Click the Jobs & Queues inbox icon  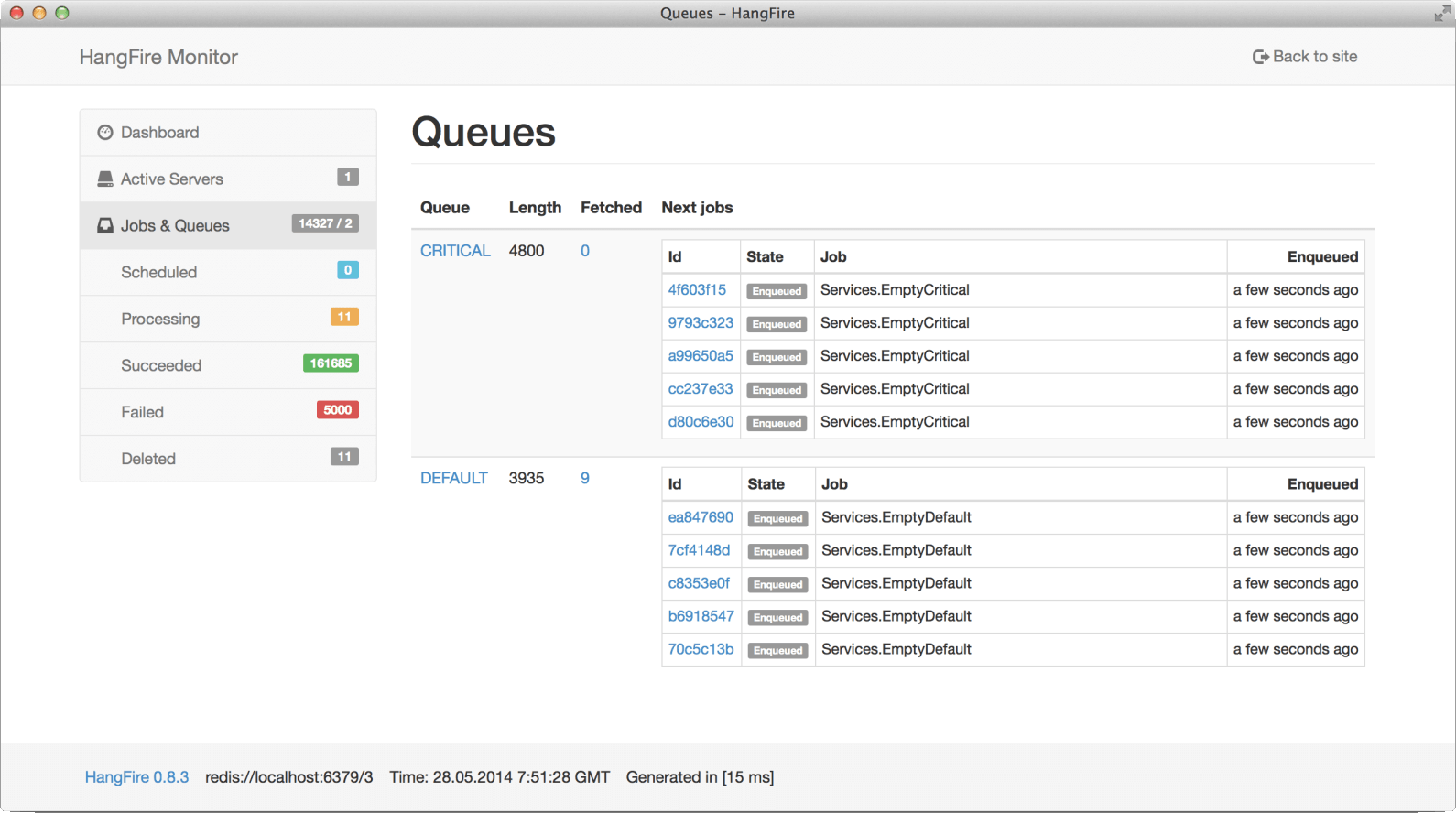pyautogui.click(x=105, y=226)
